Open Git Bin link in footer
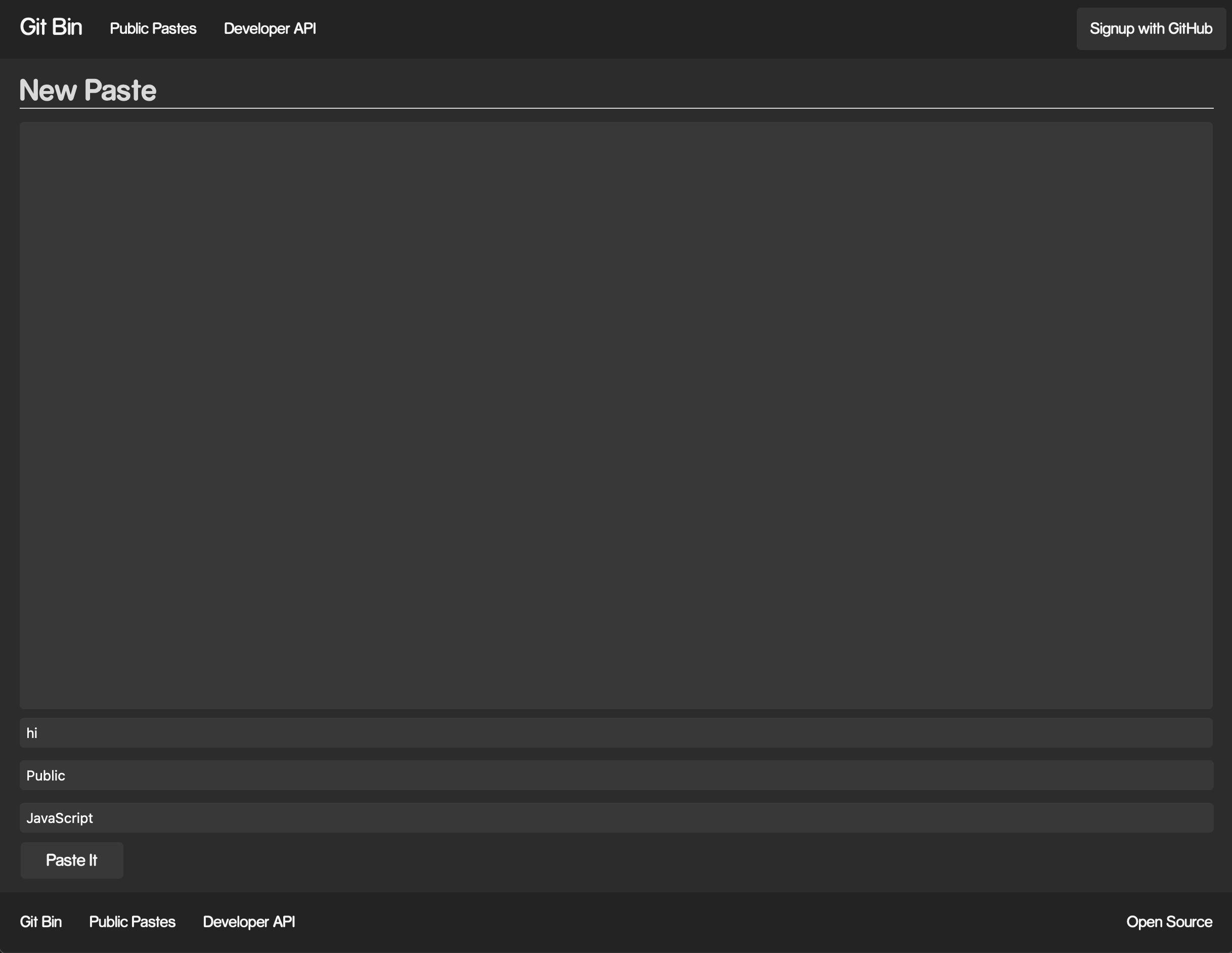Image resolution: width=1232 pixels, height=953 pixels. tap(40, 922)
